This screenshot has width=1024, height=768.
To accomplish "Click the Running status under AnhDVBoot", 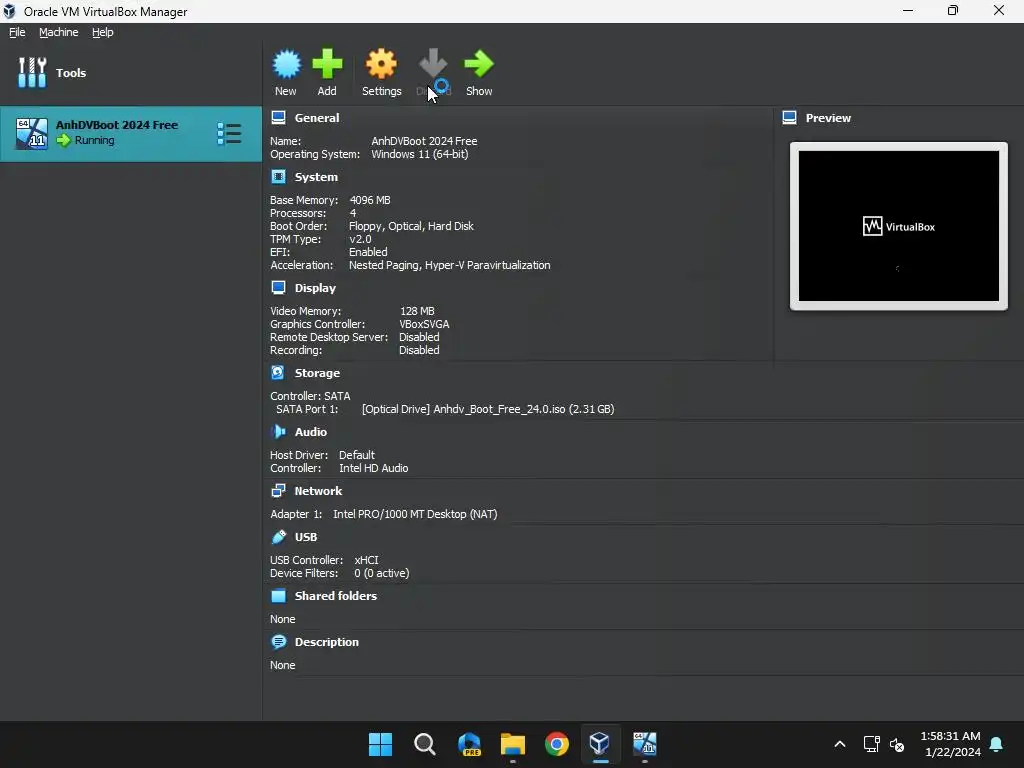I will 95,140.
